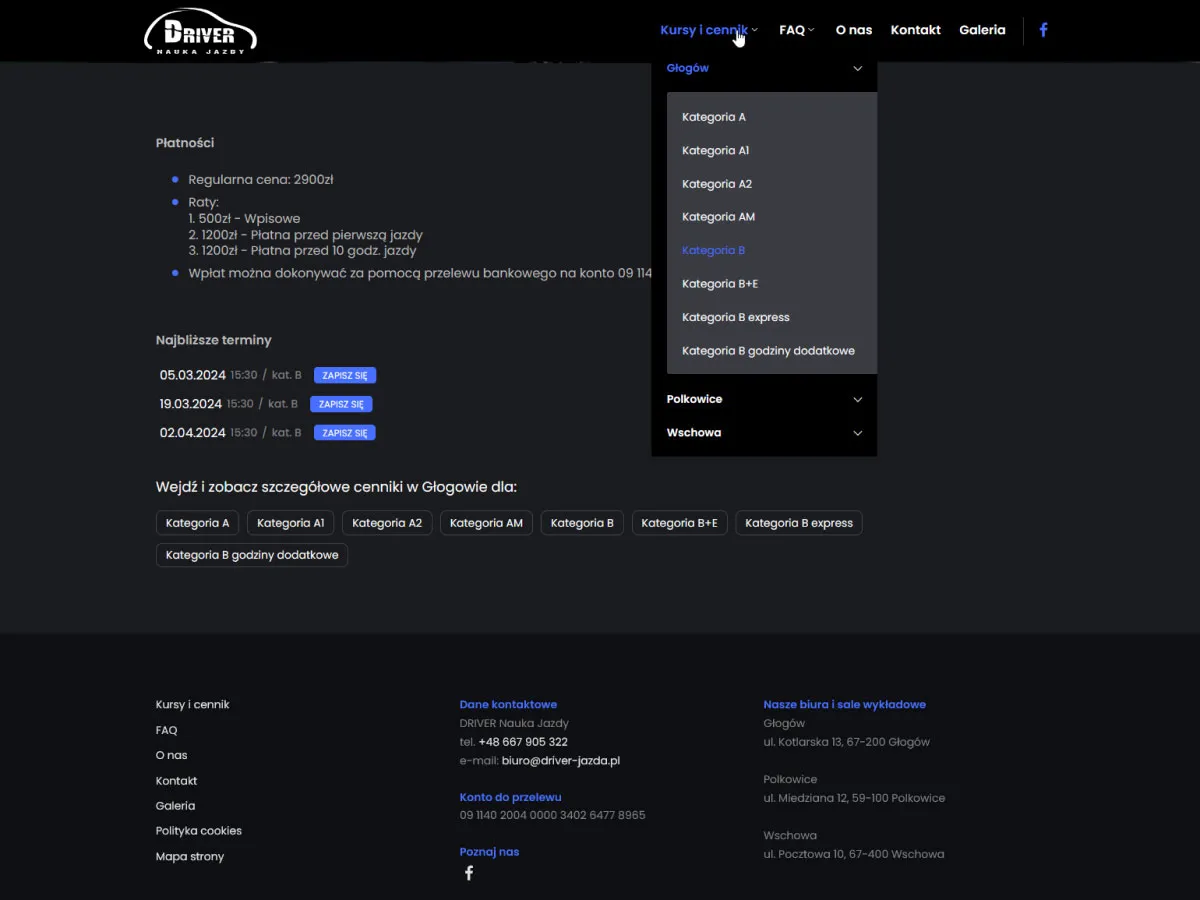This screenshot has width=1200, height=900.
Task: Open the Facebook icon in the header
Action: [x=1043, y=30]
